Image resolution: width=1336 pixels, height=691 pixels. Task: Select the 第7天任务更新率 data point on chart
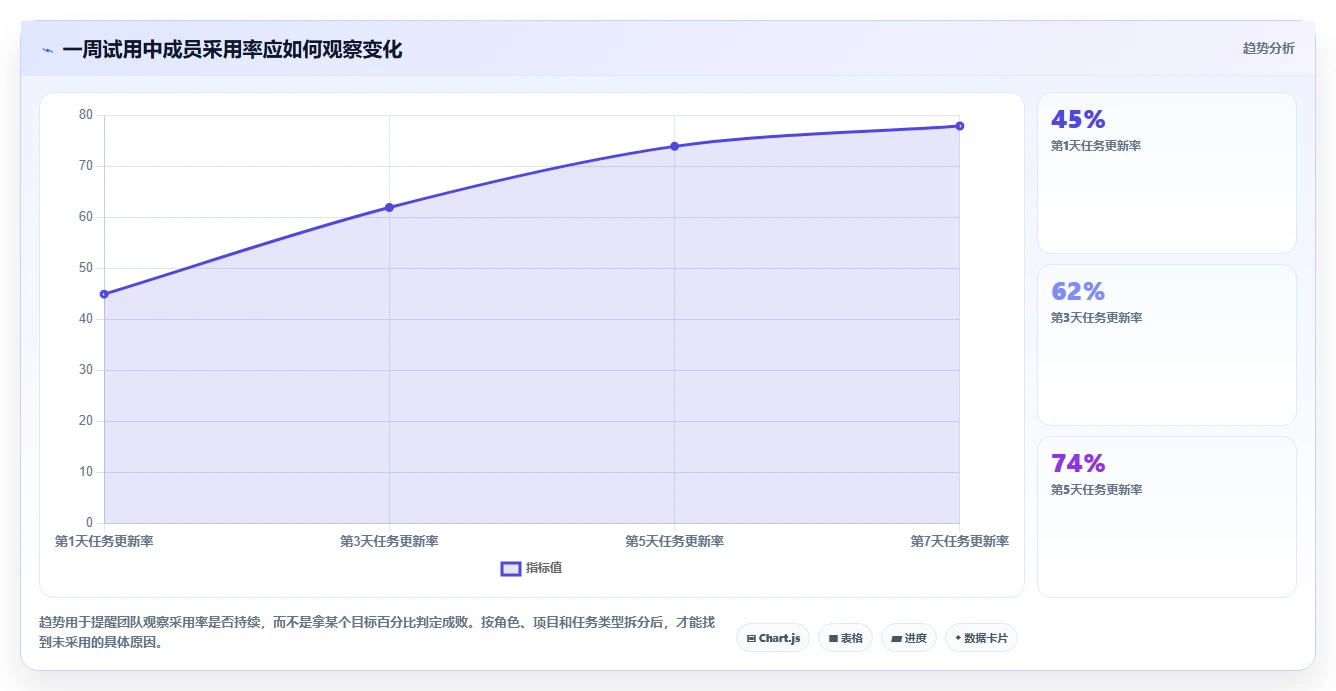click(x=959, y=126)
